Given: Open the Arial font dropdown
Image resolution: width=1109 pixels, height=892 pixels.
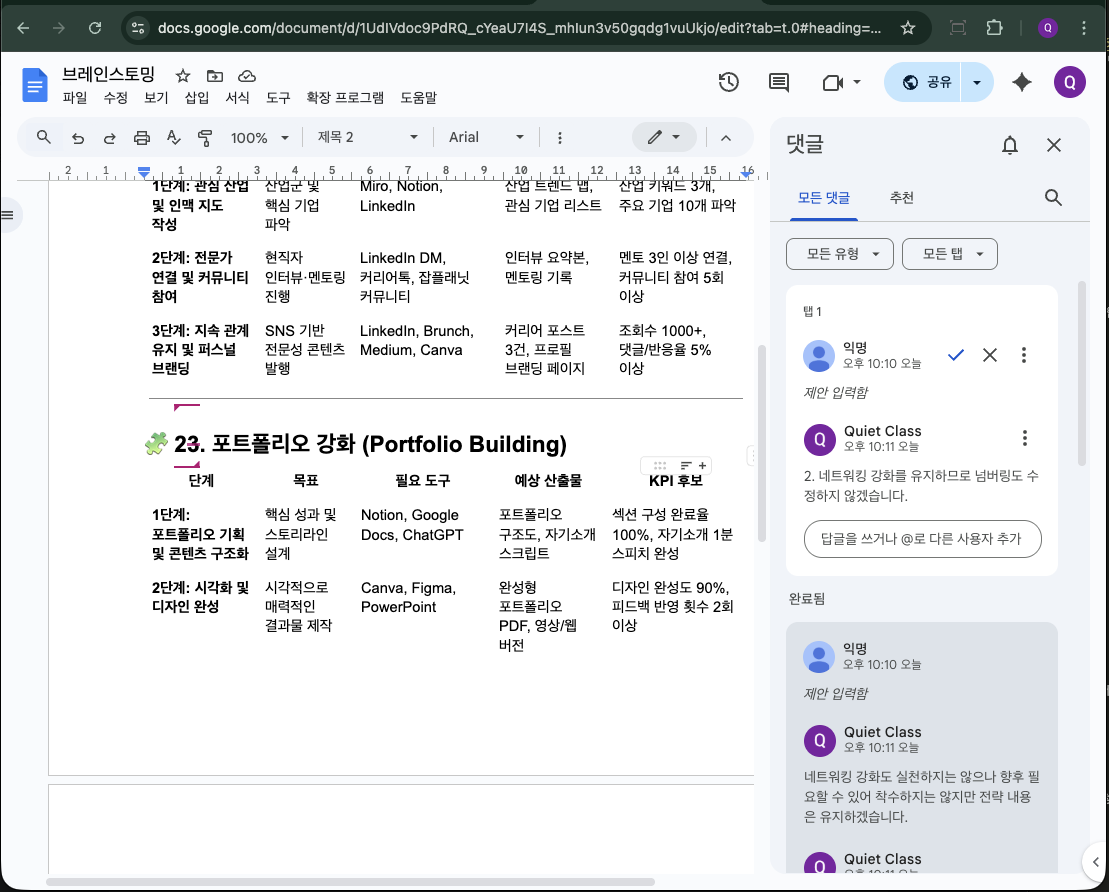Looking at the screenshot, I should (x=486, y=137).
